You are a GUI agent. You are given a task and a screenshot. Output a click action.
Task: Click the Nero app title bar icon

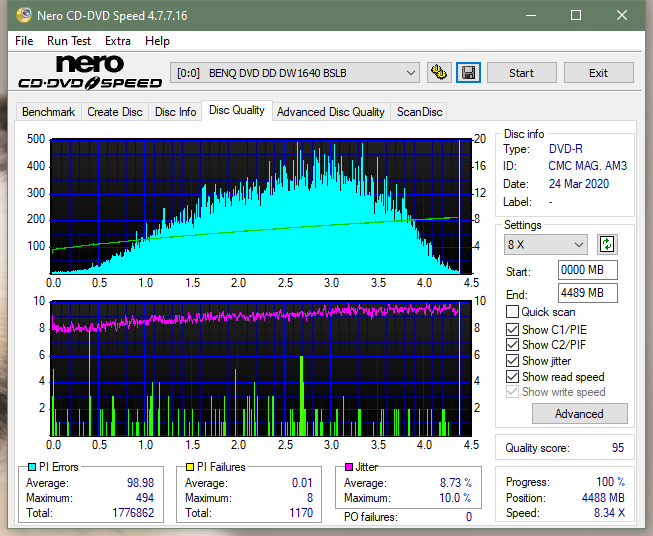point(24,15)
